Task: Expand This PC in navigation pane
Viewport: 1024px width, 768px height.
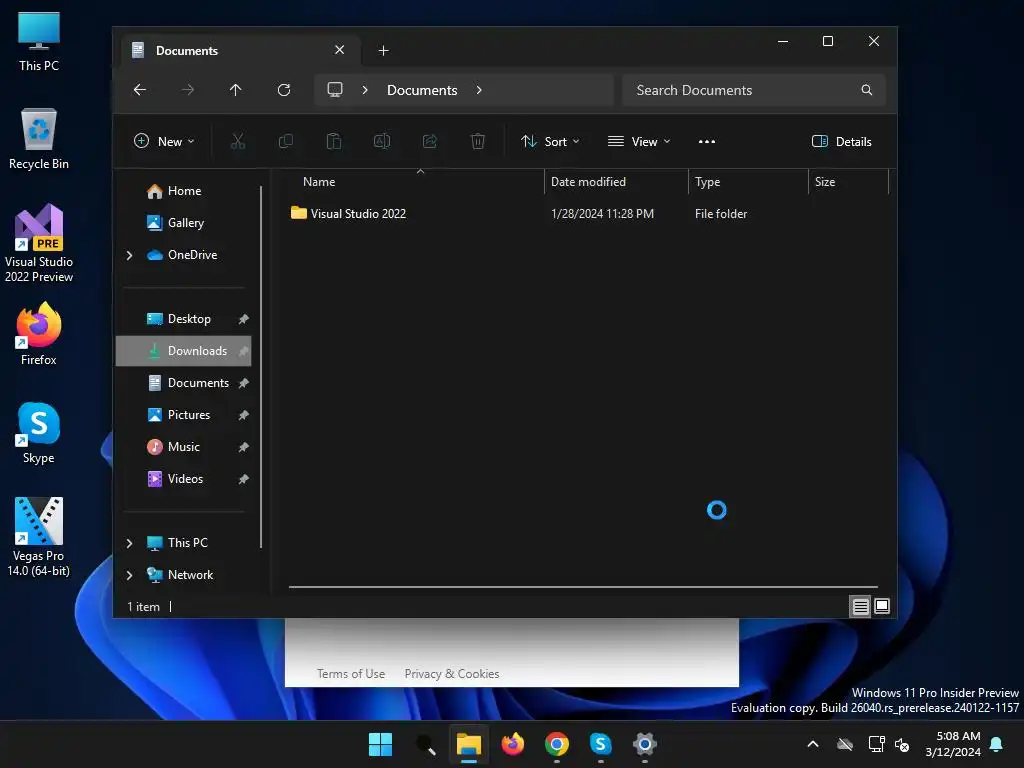Action: click(x=129, y=543)
